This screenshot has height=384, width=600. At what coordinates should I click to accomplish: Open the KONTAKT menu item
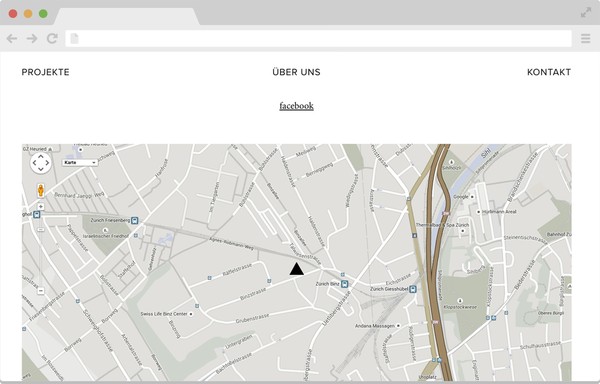click(549, 72)
